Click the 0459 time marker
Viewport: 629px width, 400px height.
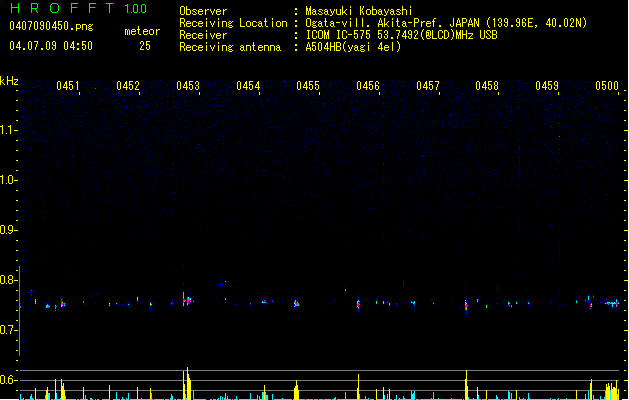[x=547, y=86]
